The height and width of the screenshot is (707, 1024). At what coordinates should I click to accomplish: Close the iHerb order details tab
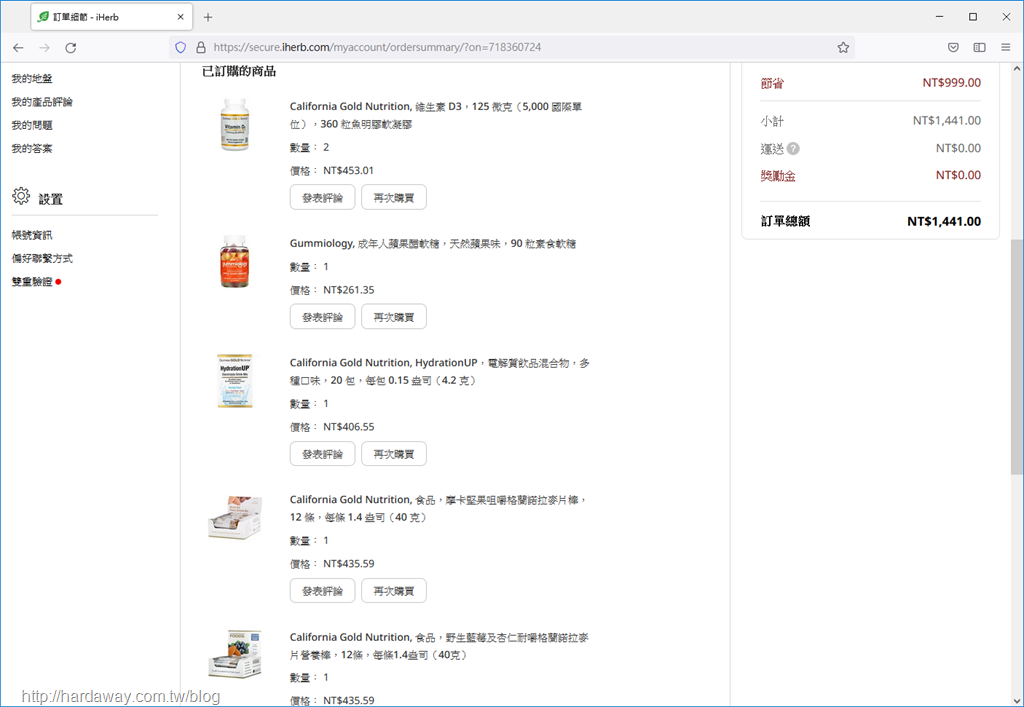[x=180, y=17]
